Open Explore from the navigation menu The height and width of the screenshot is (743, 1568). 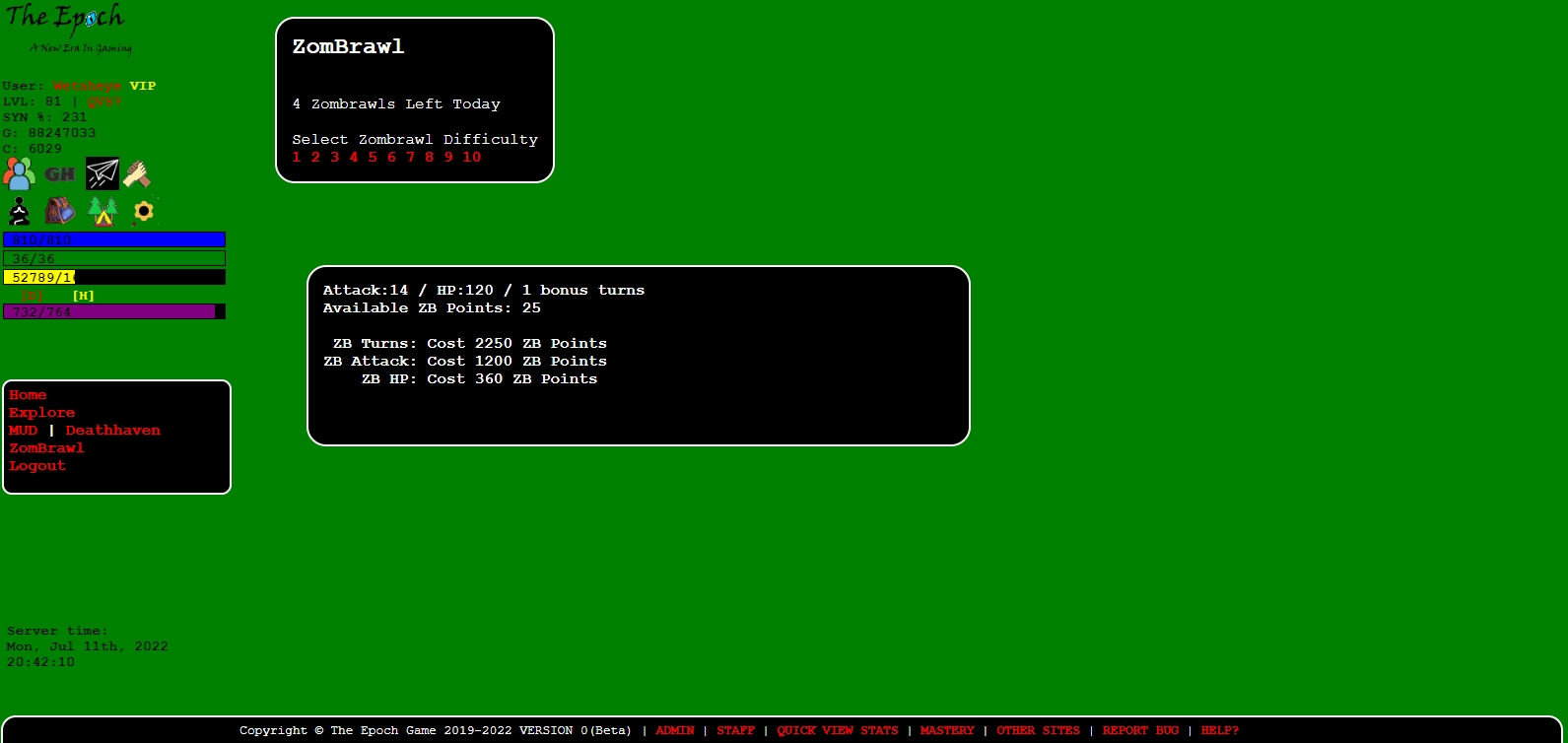[x=41, y=413]
